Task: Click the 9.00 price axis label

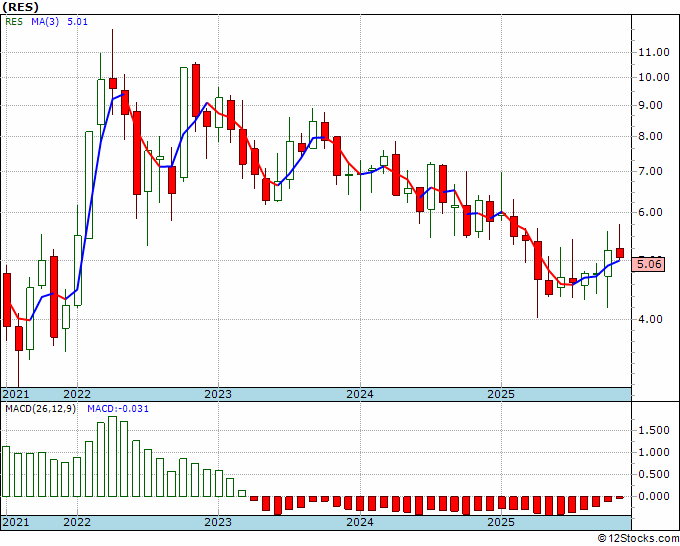Action: point(651,105)
